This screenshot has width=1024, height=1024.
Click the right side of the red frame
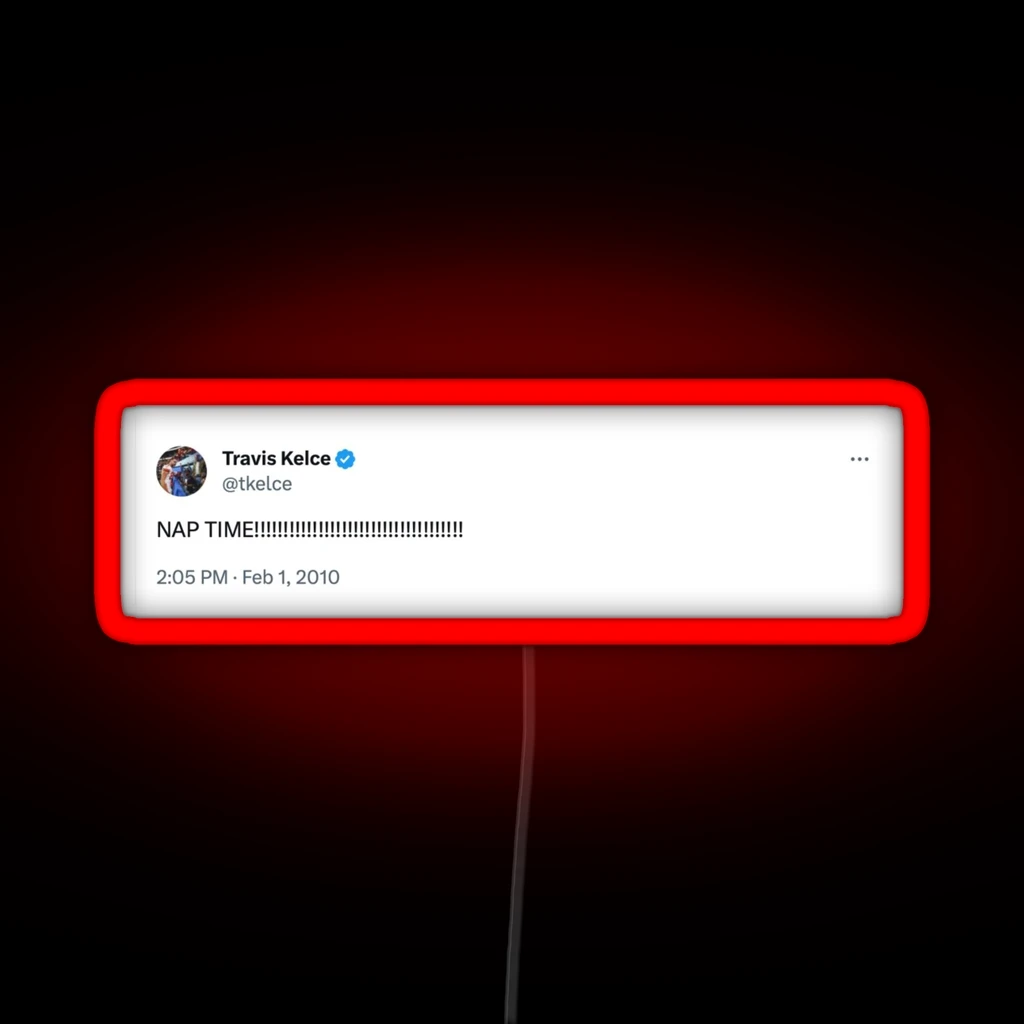tap(916, 511)
